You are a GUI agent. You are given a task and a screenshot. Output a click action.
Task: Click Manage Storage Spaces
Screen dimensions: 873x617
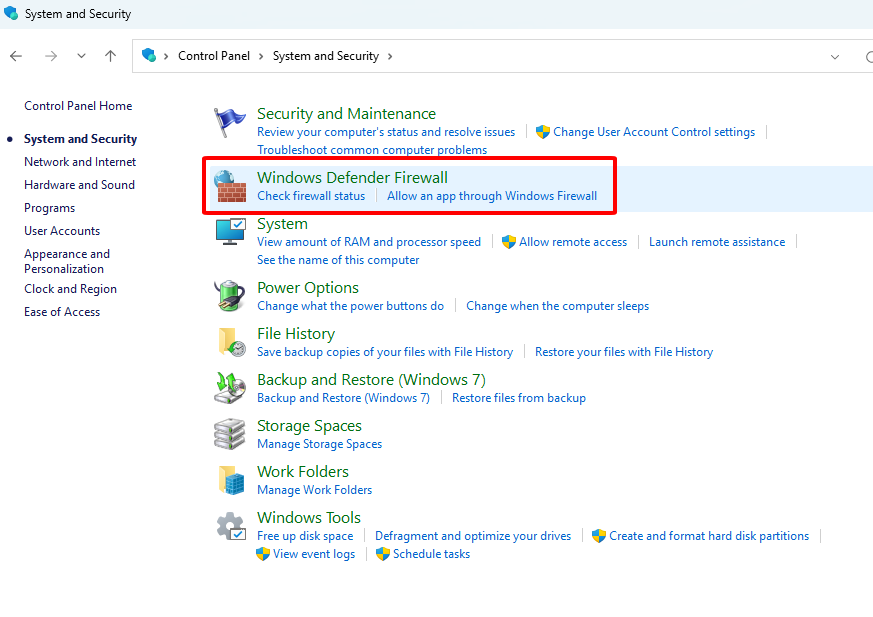tap(320, 444)
